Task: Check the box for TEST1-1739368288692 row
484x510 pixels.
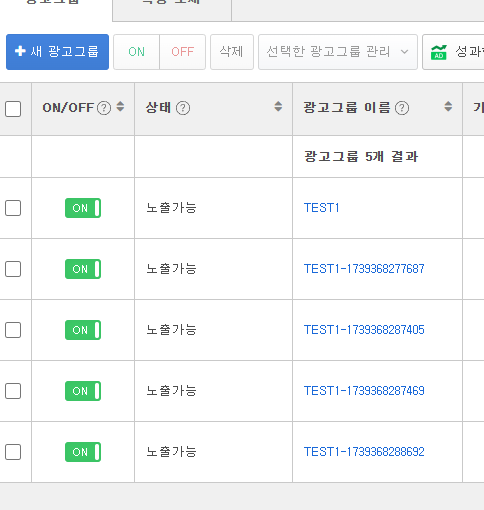Action: [13, 452]
